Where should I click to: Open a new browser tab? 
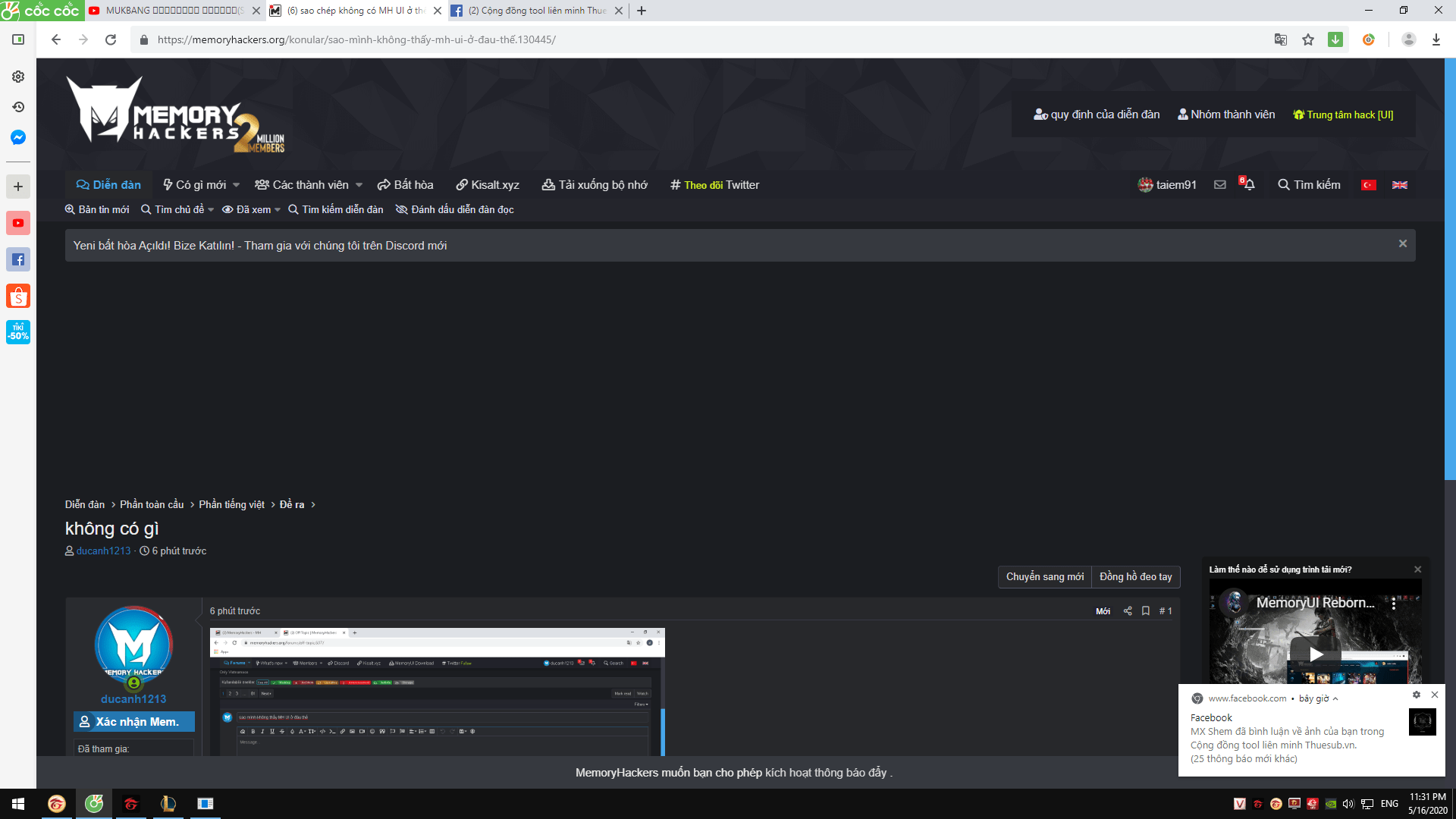[x=642, y=11]
